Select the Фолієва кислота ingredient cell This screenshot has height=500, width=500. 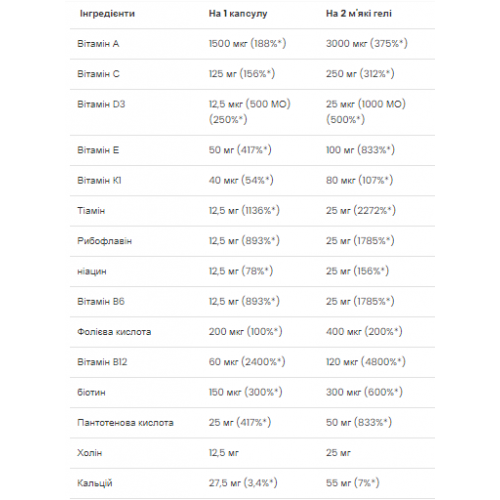(x=114, y=332)
